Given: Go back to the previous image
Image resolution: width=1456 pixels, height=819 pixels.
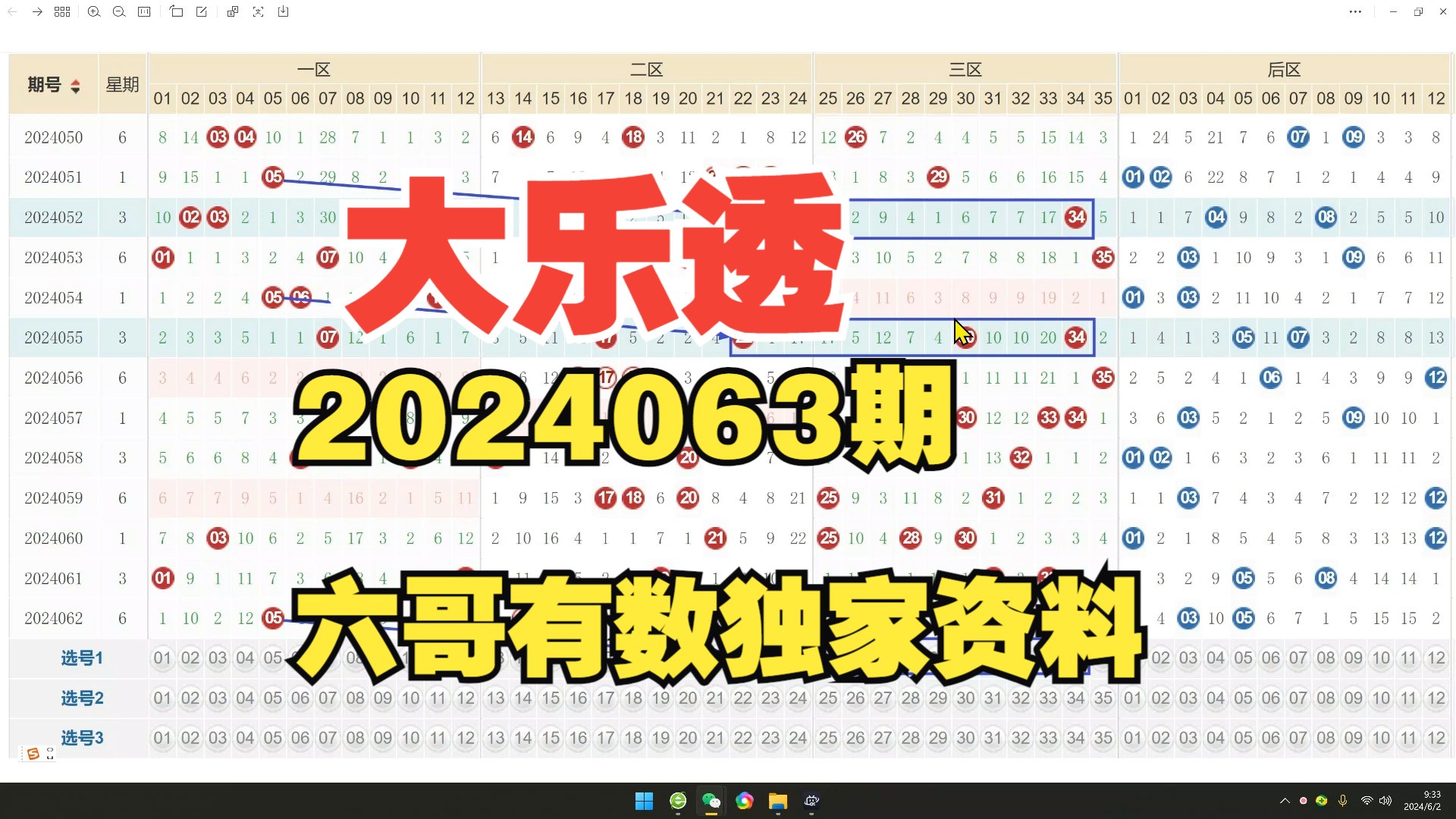Looking at the screenshot, I should (12, 12).
